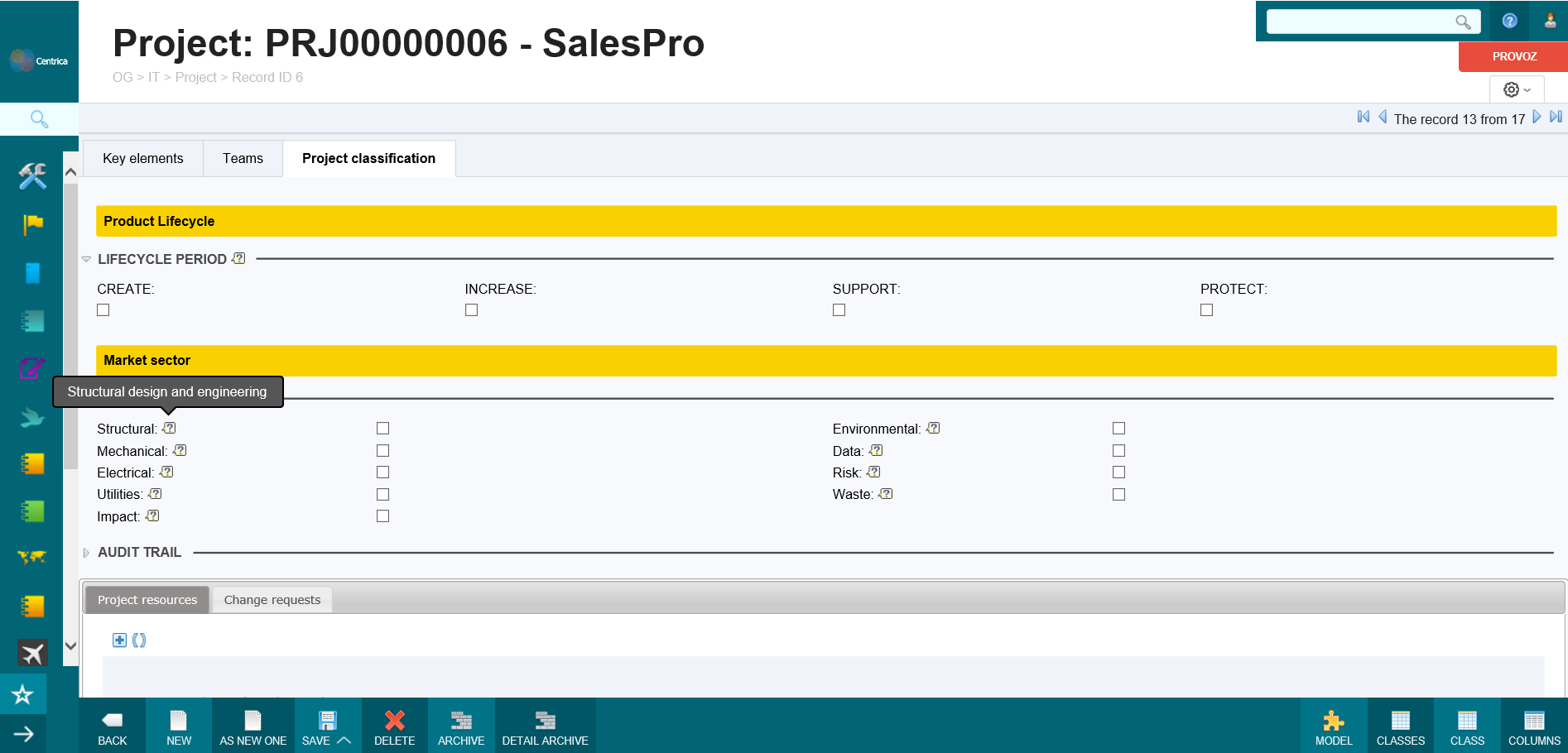Click the BACK button
Screen dimensions: 1568x753
[113, 727]
